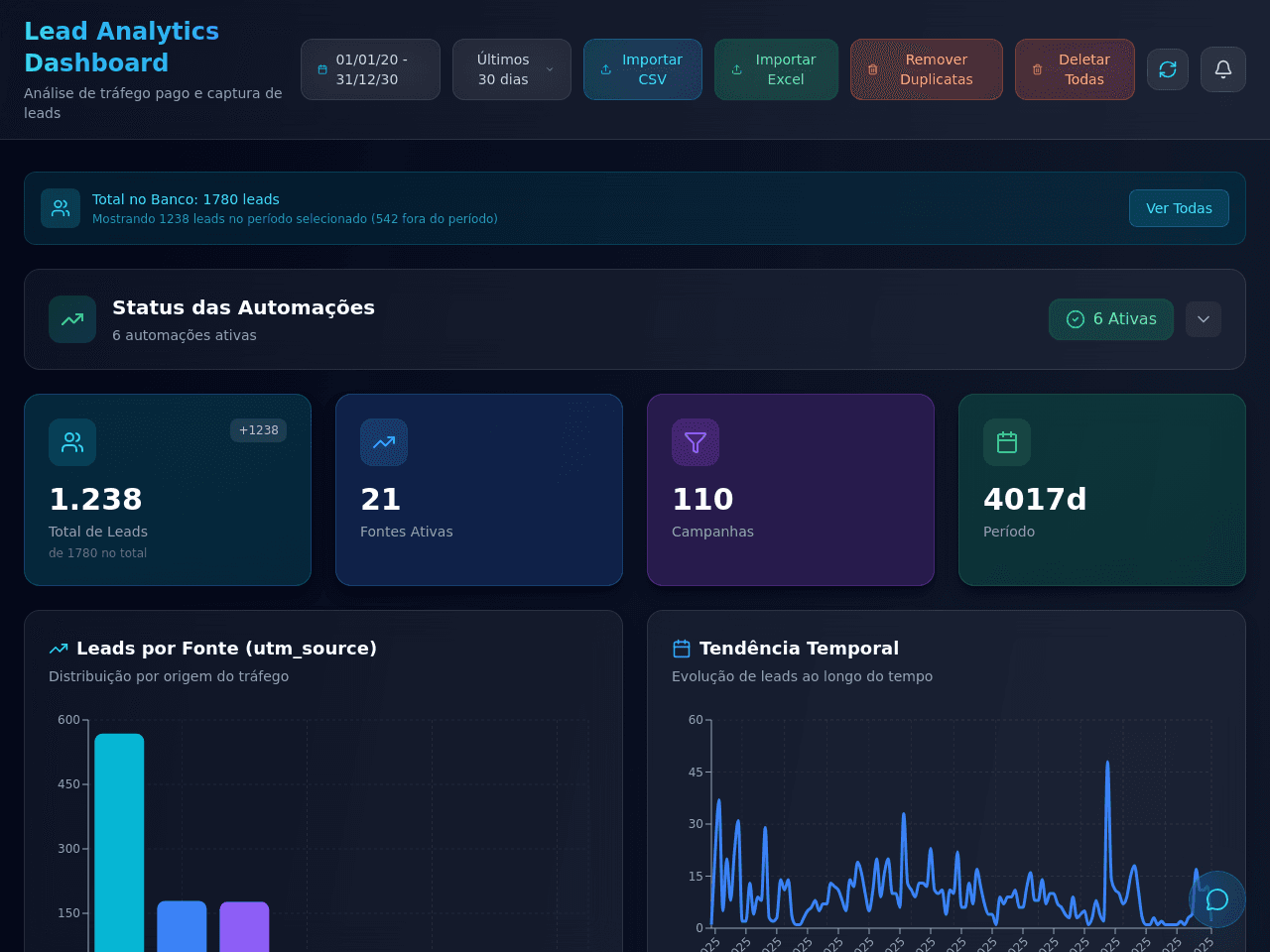
Task: Click the highest peak in the Tendência Temporal line
Action: point(1107,763)
